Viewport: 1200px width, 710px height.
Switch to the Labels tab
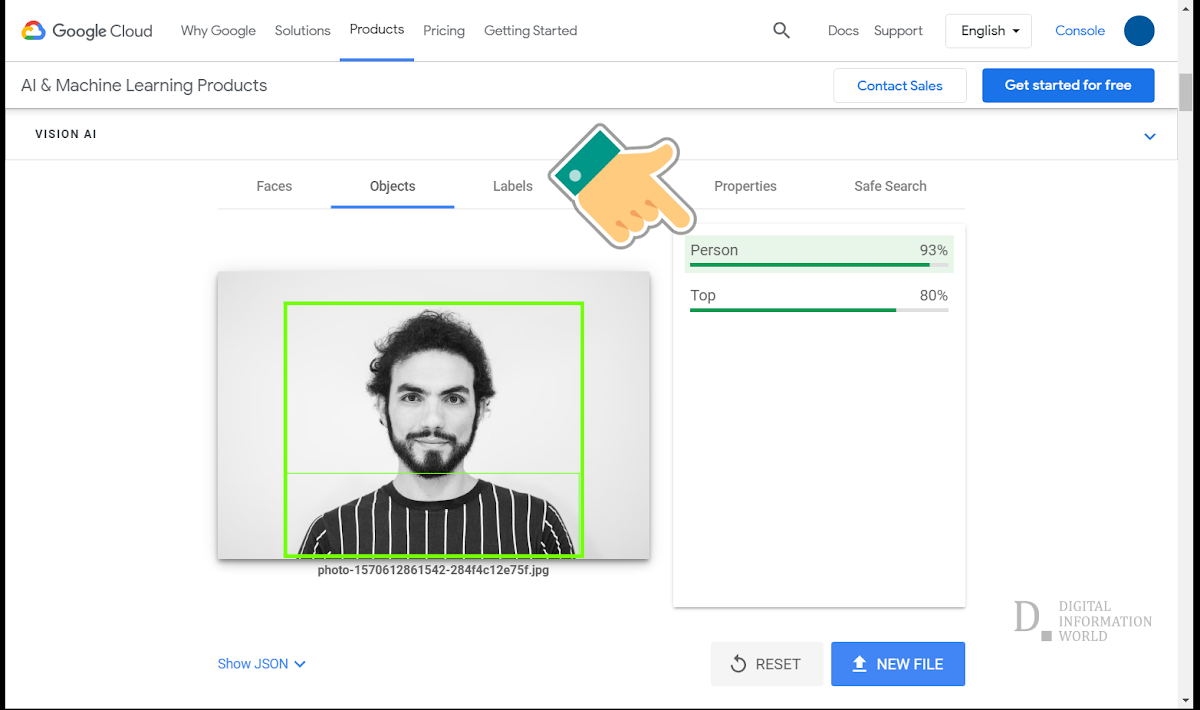(513, 186)
